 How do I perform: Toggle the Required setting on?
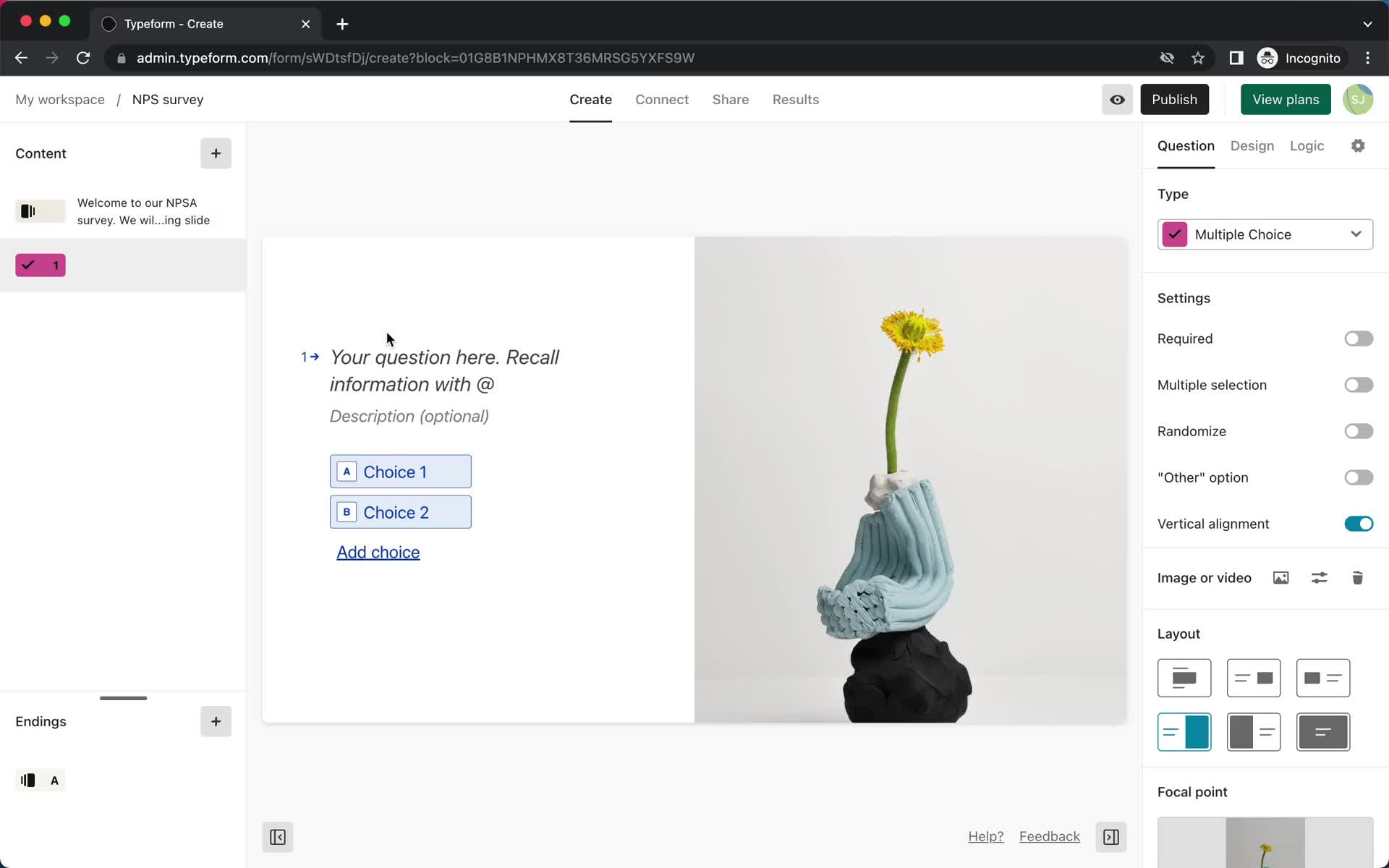click(1358, 338)
